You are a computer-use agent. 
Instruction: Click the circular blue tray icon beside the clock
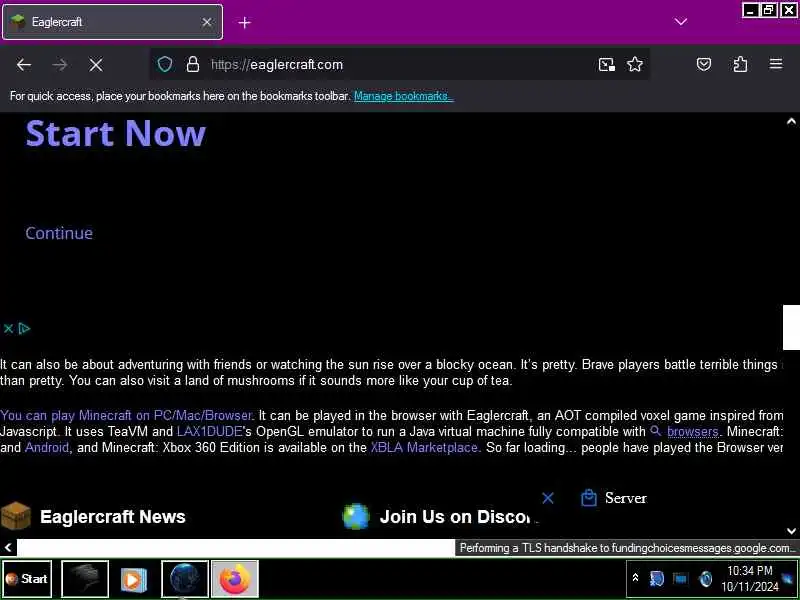pyautogui.click(x=706, y=579)
